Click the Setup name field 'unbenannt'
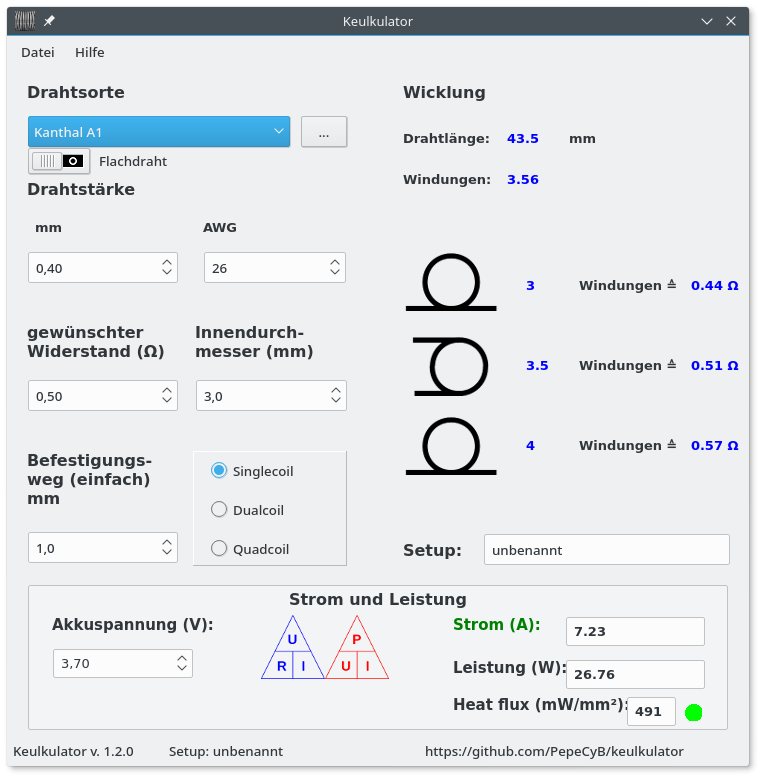The height and width of the screenshot is (779, 762). coord(606,550)
